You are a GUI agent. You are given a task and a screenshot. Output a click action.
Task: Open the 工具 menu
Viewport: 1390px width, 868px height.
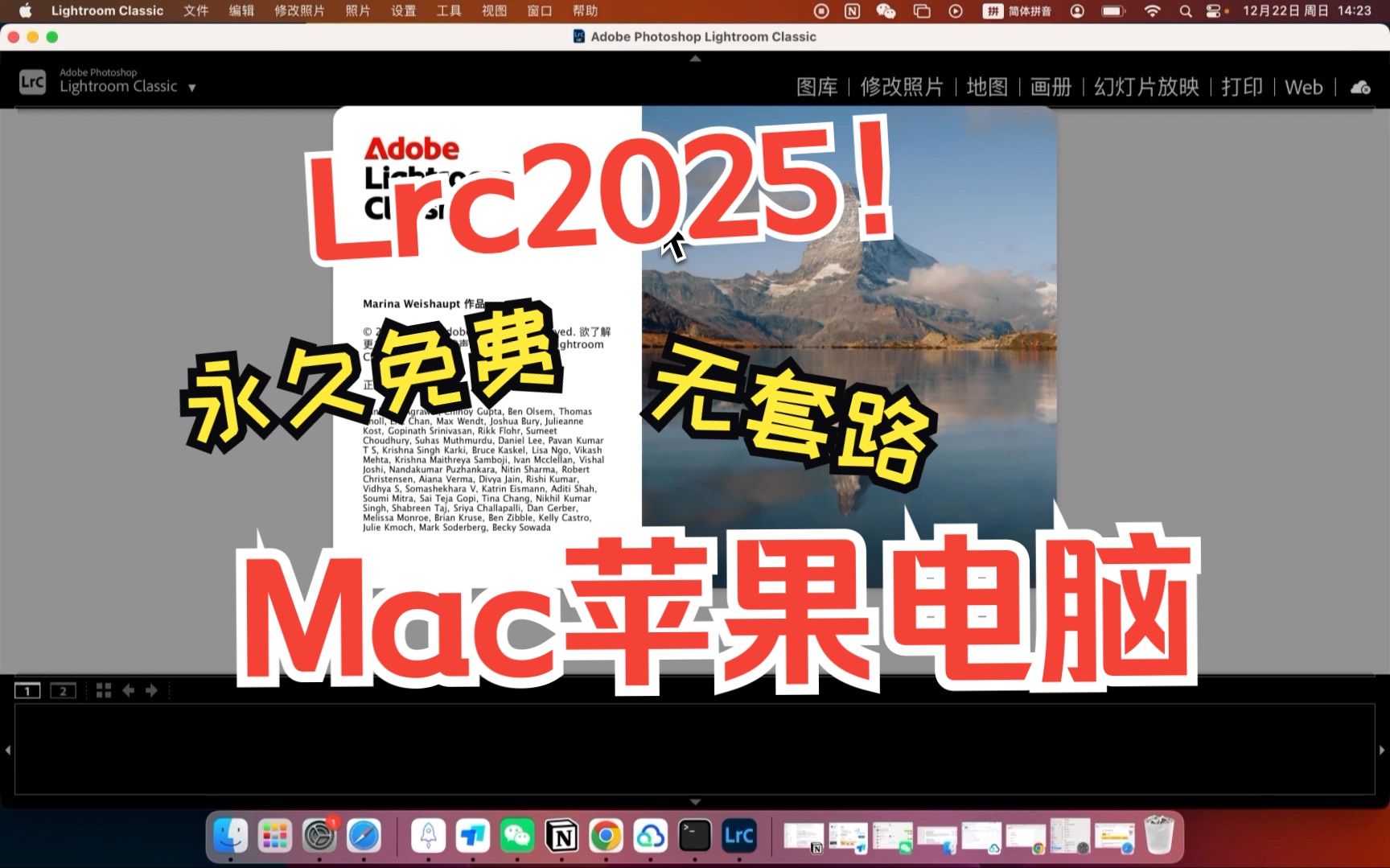click(x=449, y=10)
